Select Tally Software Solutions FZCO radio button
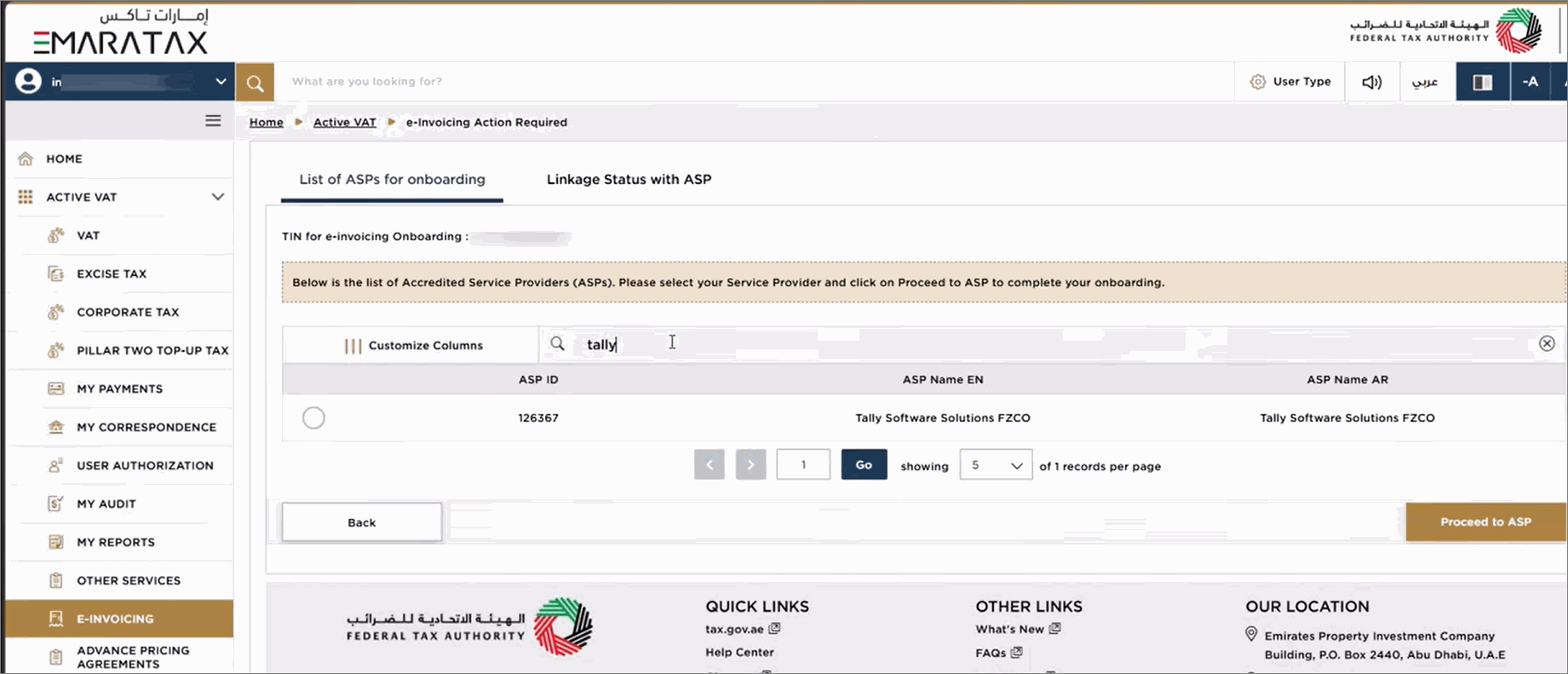This screenshot has height=674, width=1568. (313, 418)
